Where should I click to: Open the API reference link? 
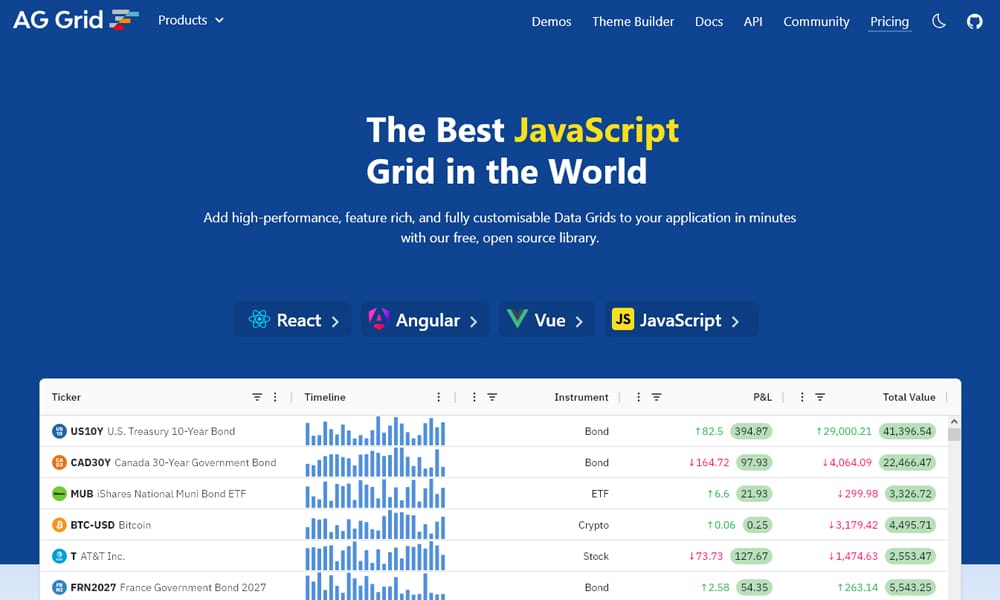753,22
